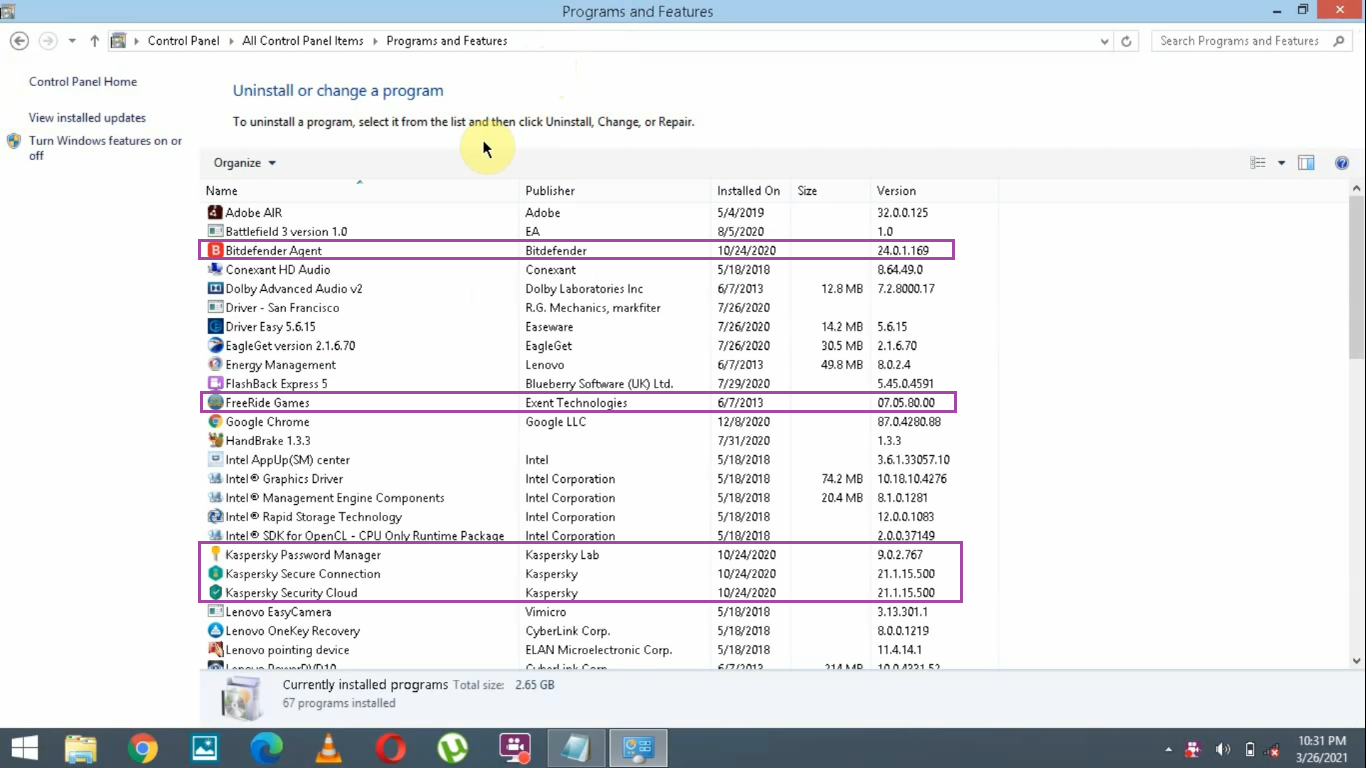Screen dimensions: 1366x768
Task: Expand the All Control Panel Items breadcrumb arrow
Action: coord(375,41)
